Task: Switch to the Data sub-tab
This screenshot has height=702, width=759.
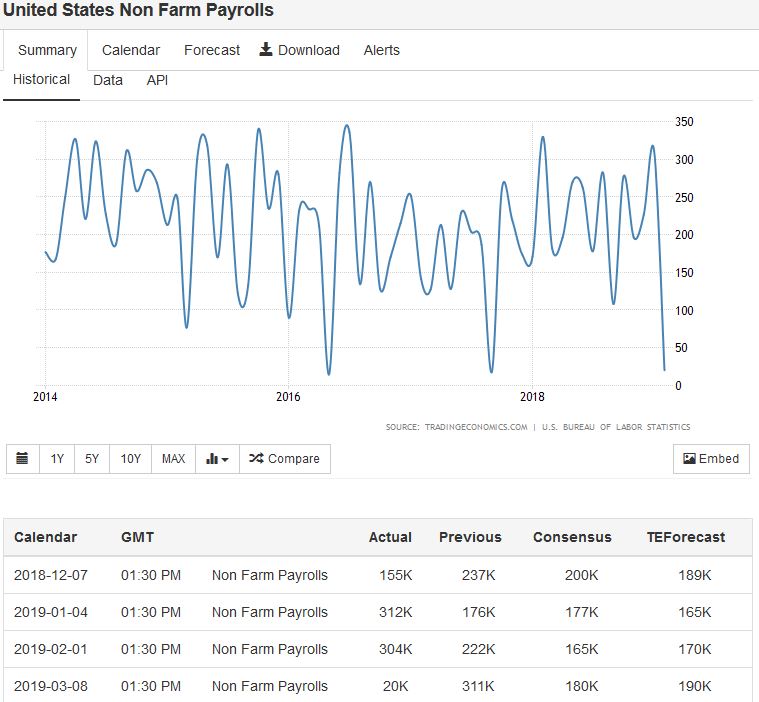Action: (108, 80)
